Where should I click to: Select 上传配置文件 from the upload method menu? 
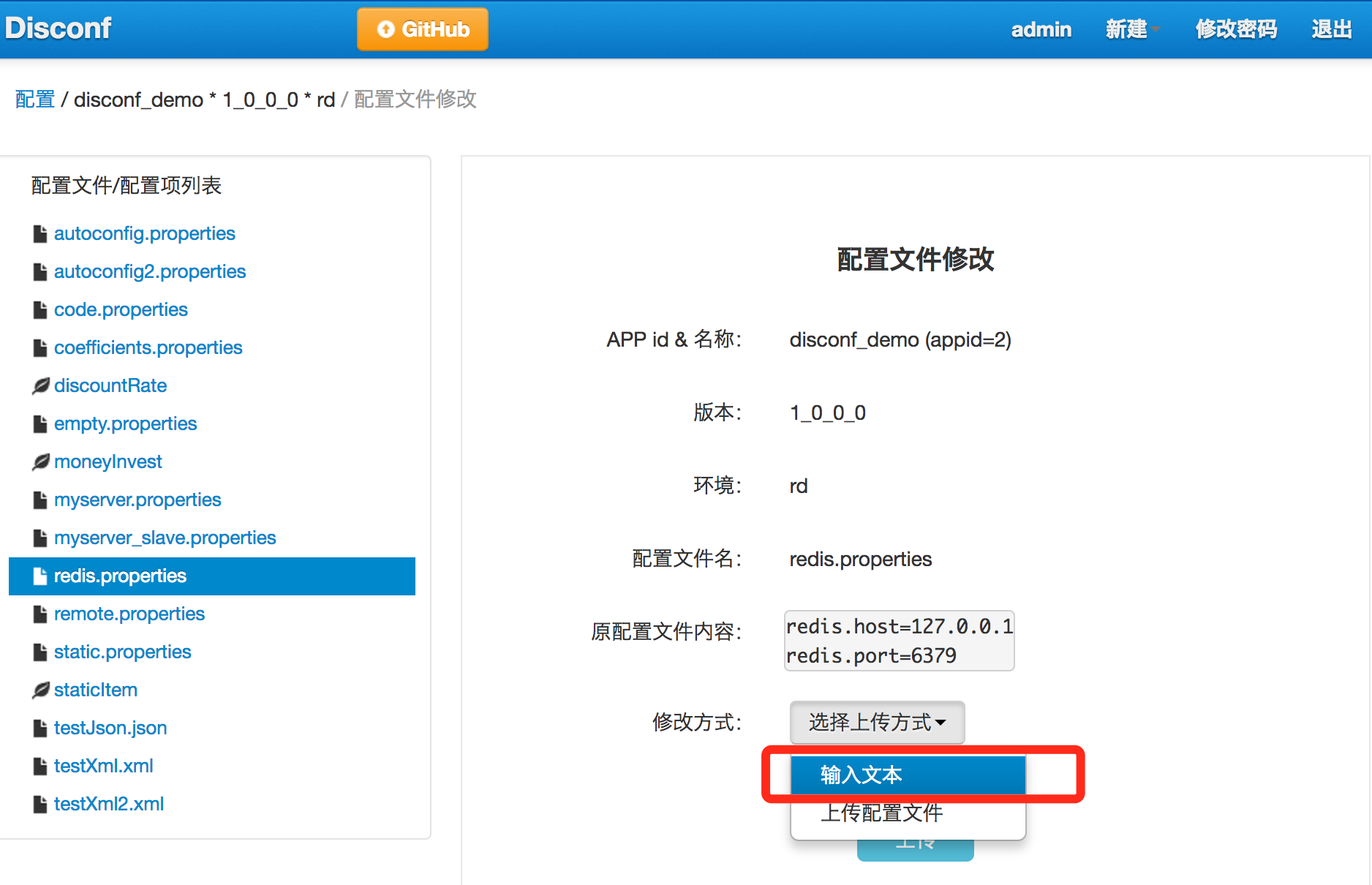click(908, 813)
